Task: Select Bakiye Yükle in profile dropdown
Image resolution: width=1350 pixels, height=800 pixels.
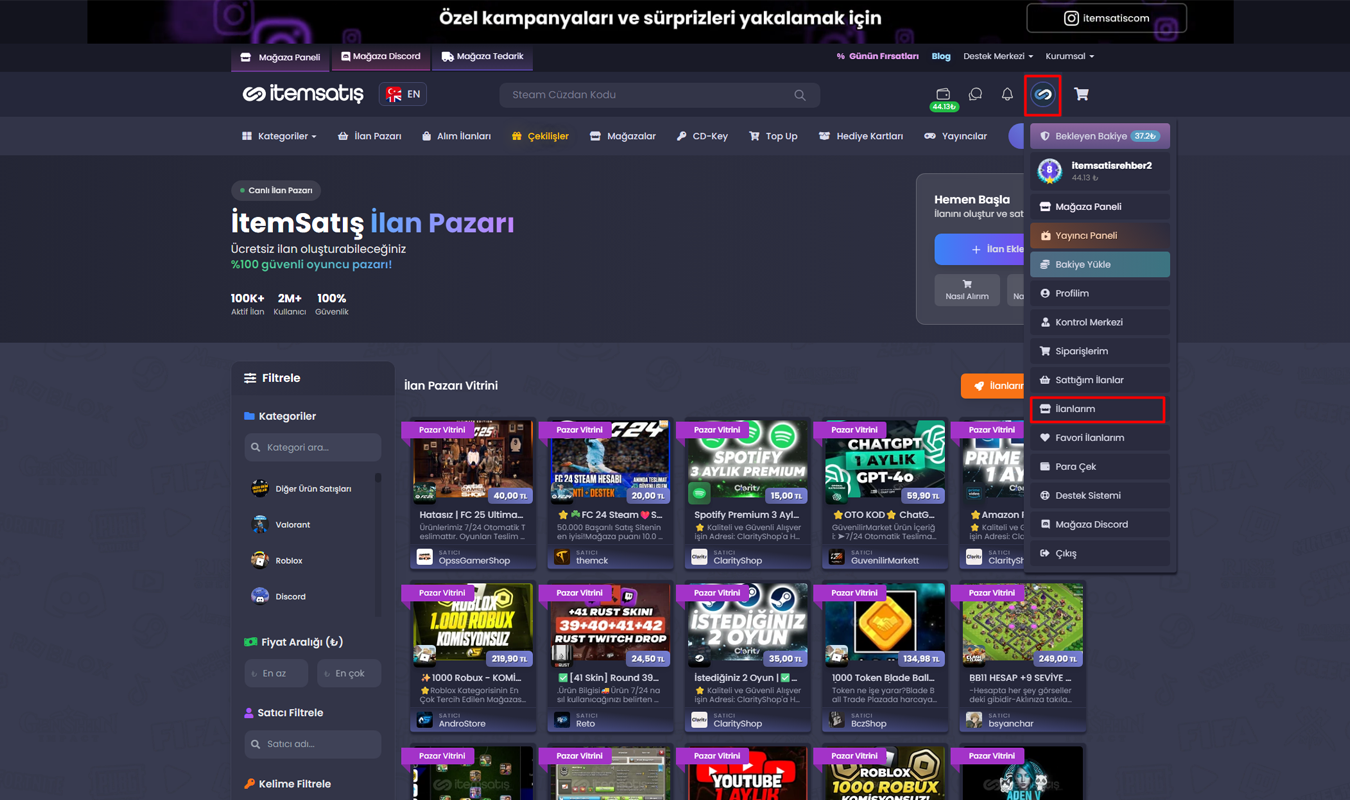Action: (1100, 265)
